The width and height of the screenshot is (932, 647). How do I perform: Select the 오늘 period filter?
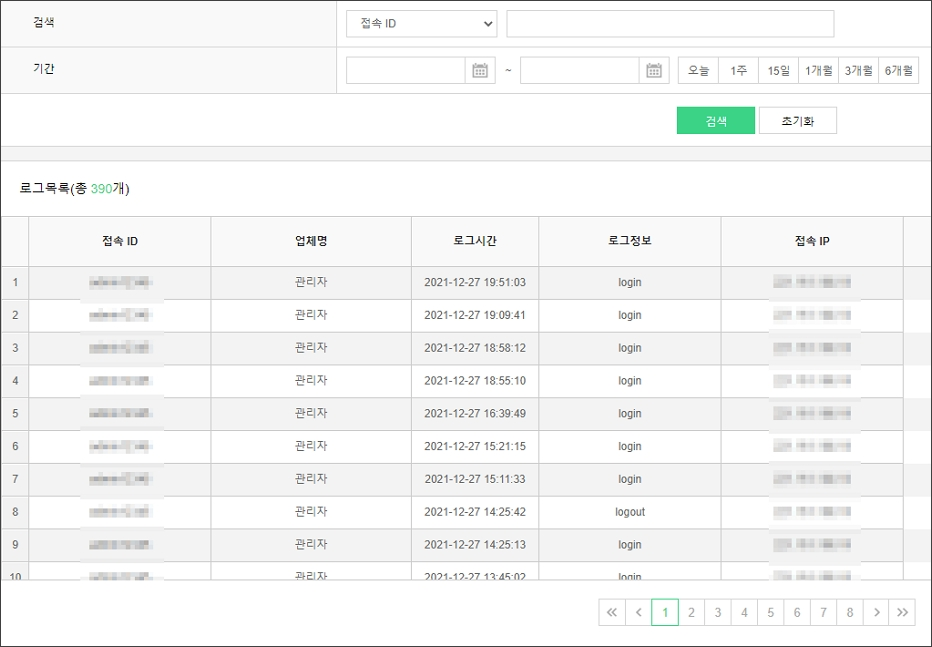698,70
